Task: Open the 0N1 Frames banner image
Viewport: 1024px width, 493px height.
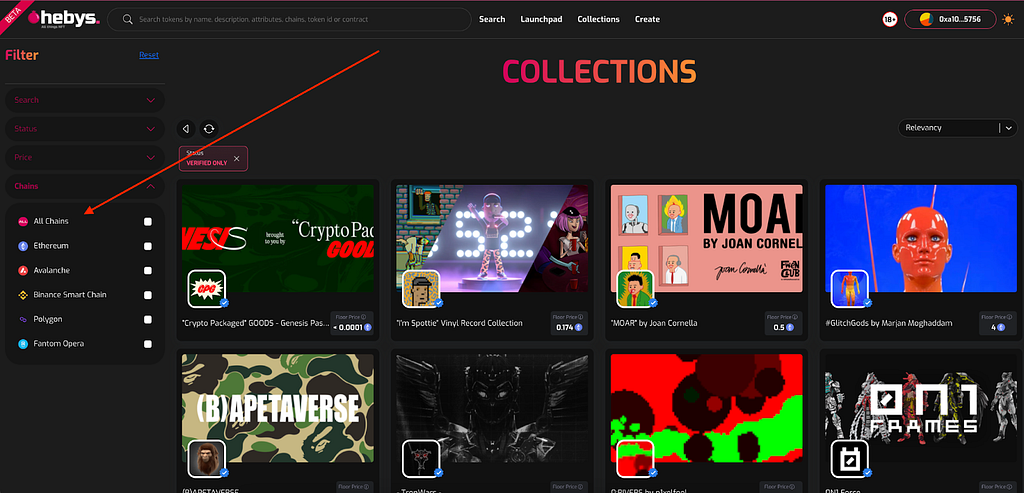Action: tap(921, 408)
